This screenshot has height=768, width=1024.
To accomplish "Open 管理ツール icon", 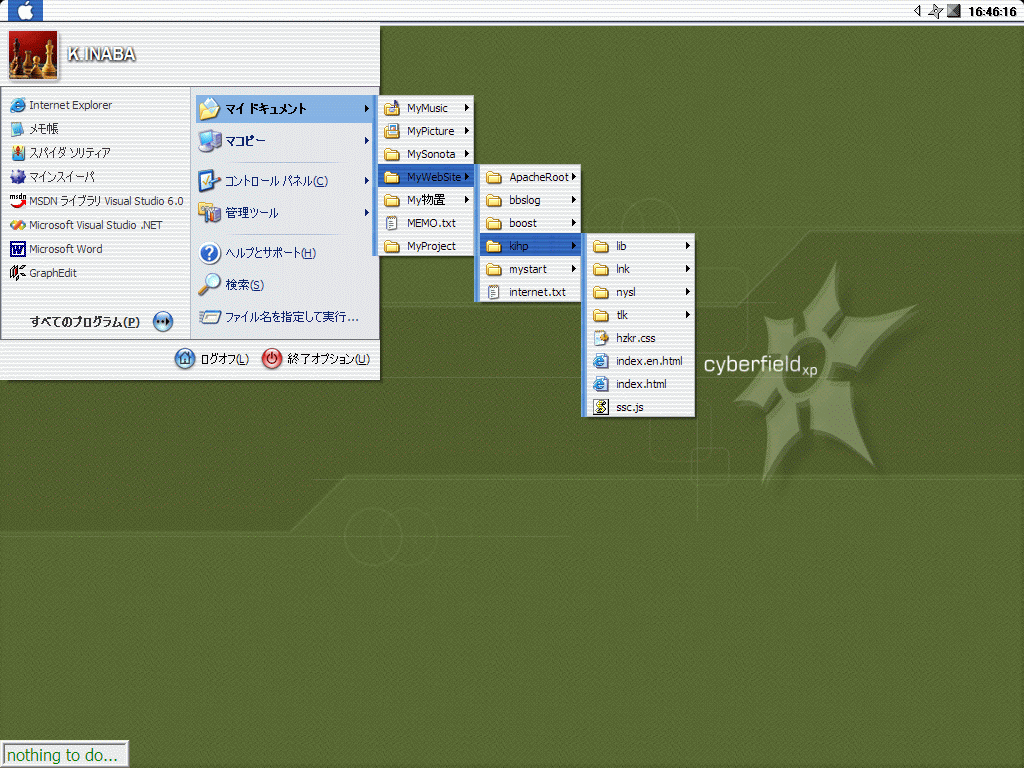I will tap(210, 213).
